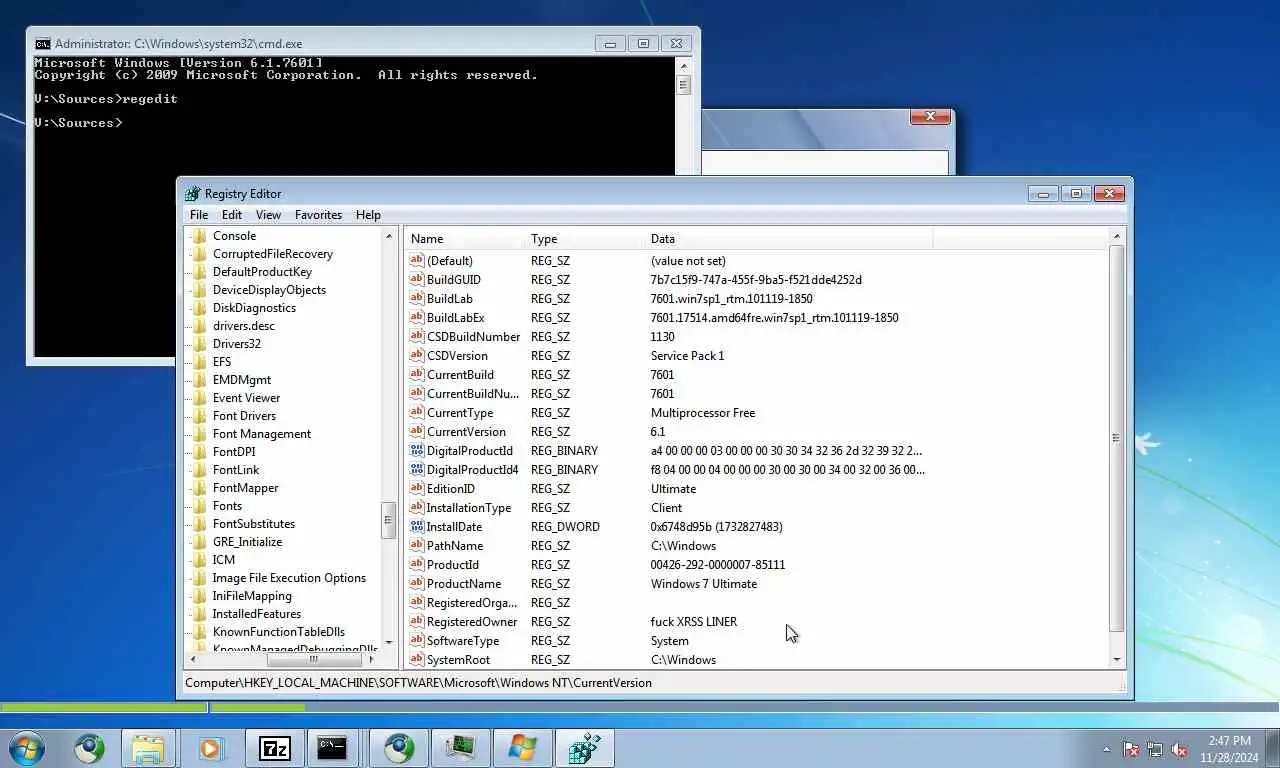Viewport: 1280px width, 768px height.
Task: Open the View menu in Registry Editor
Action: 268,215
